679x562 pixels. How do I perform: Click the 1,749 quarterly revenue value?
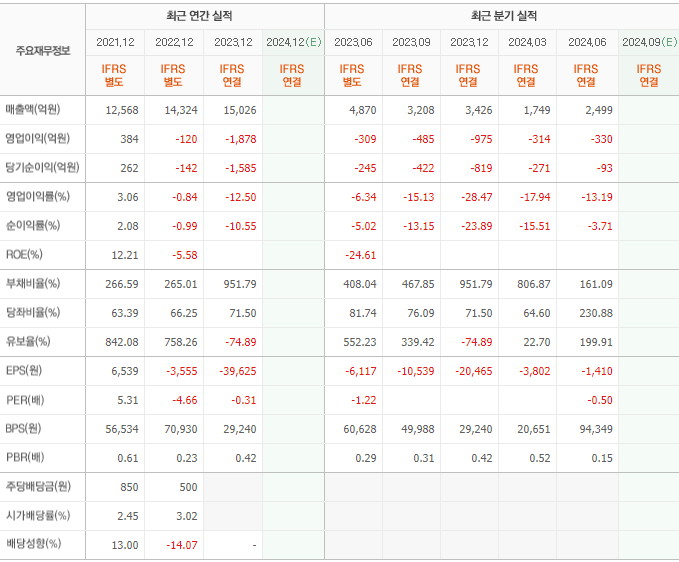(537, 110)
